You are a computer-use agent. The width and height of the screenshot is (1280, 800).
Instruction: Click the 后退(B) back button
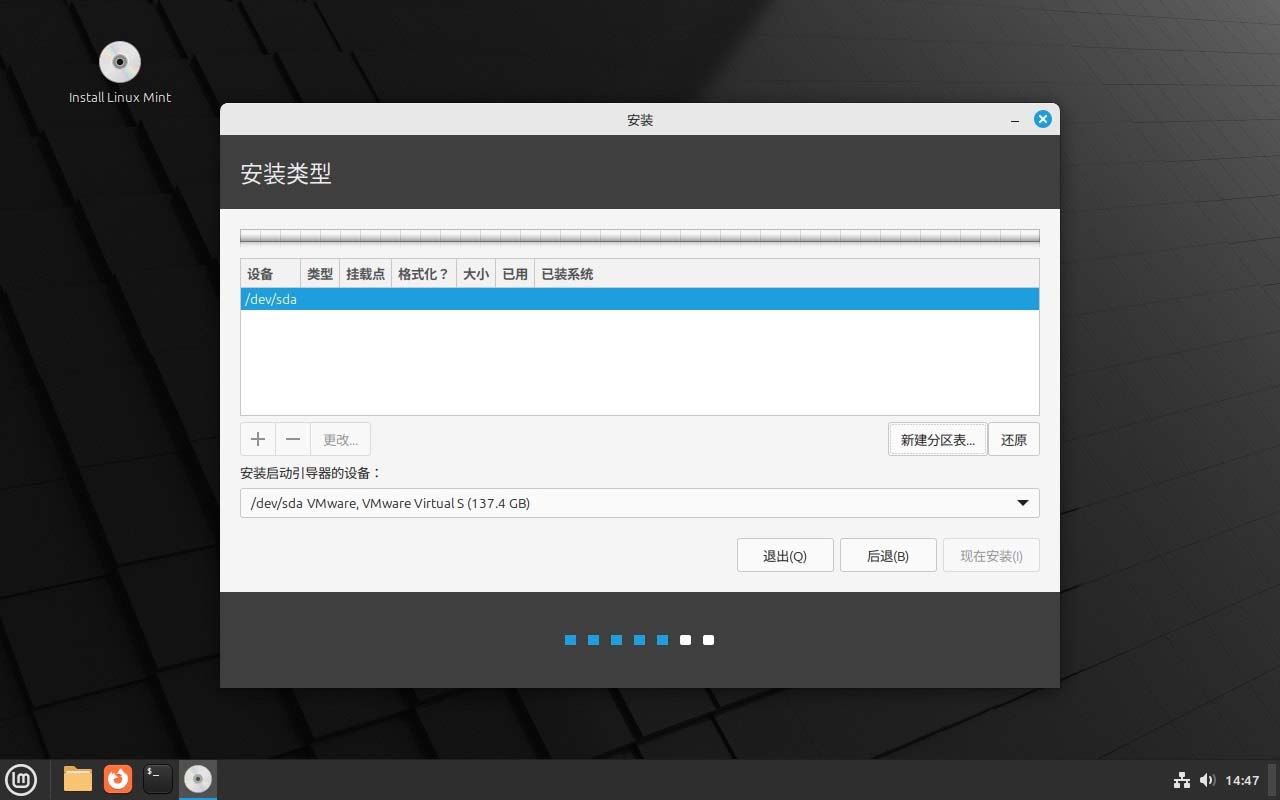point(888,555)
